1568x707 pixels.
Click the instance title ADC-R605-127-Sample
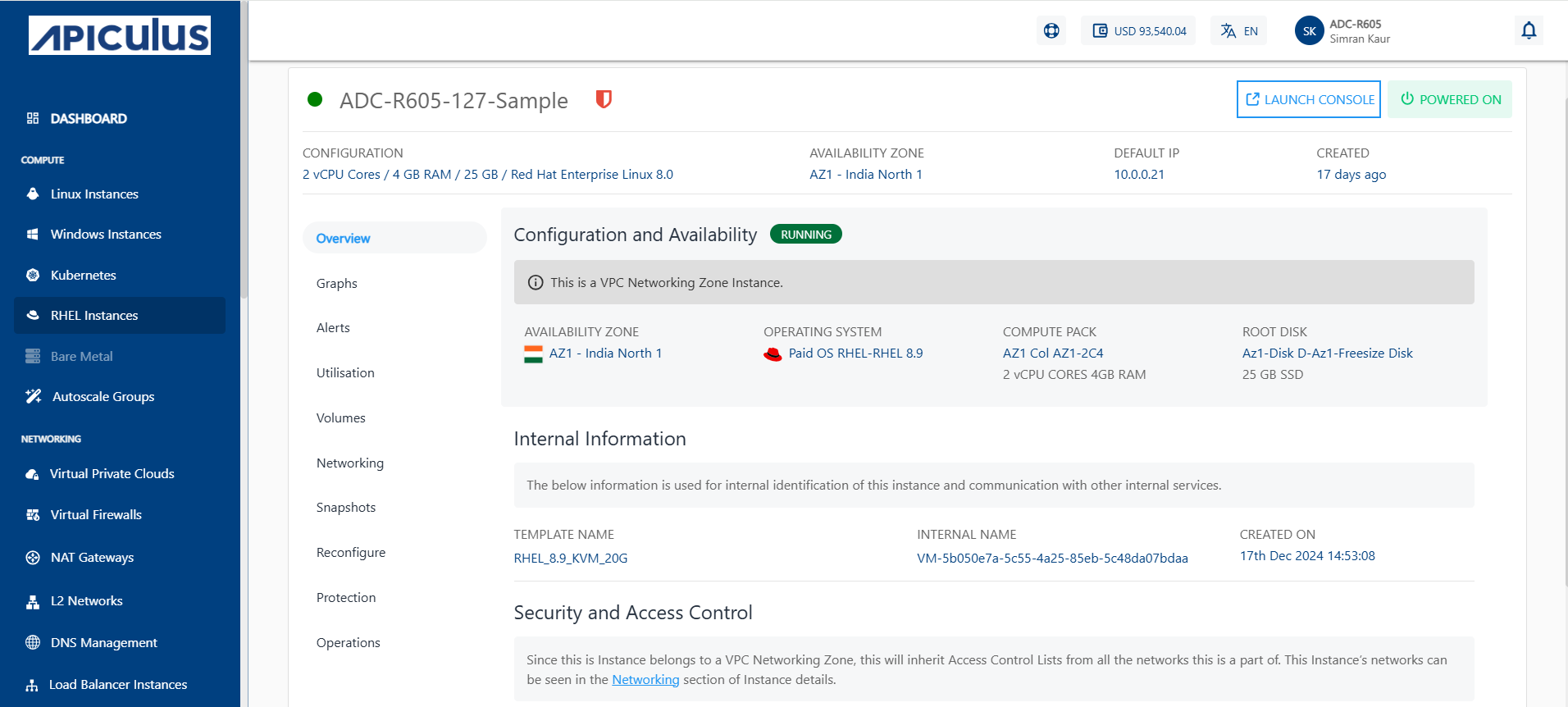coord(454,100)
